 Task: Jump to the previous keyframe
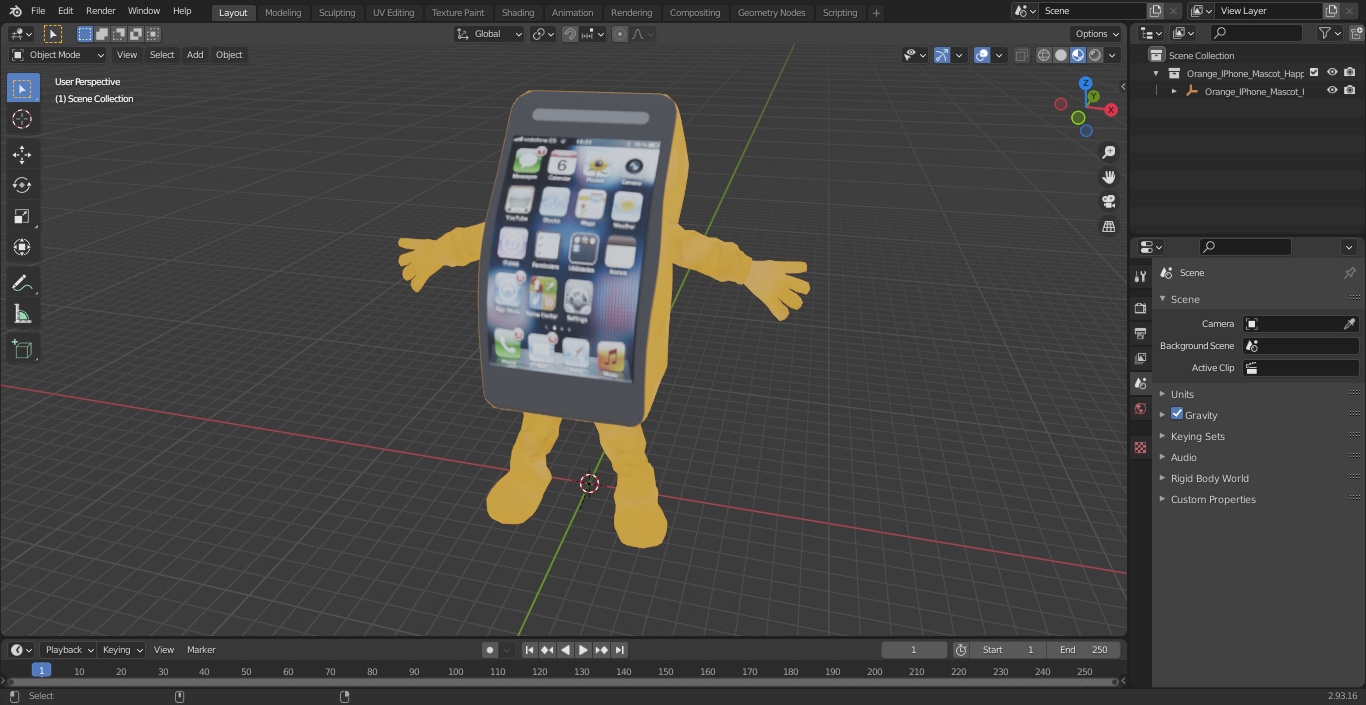coord(548,650)
